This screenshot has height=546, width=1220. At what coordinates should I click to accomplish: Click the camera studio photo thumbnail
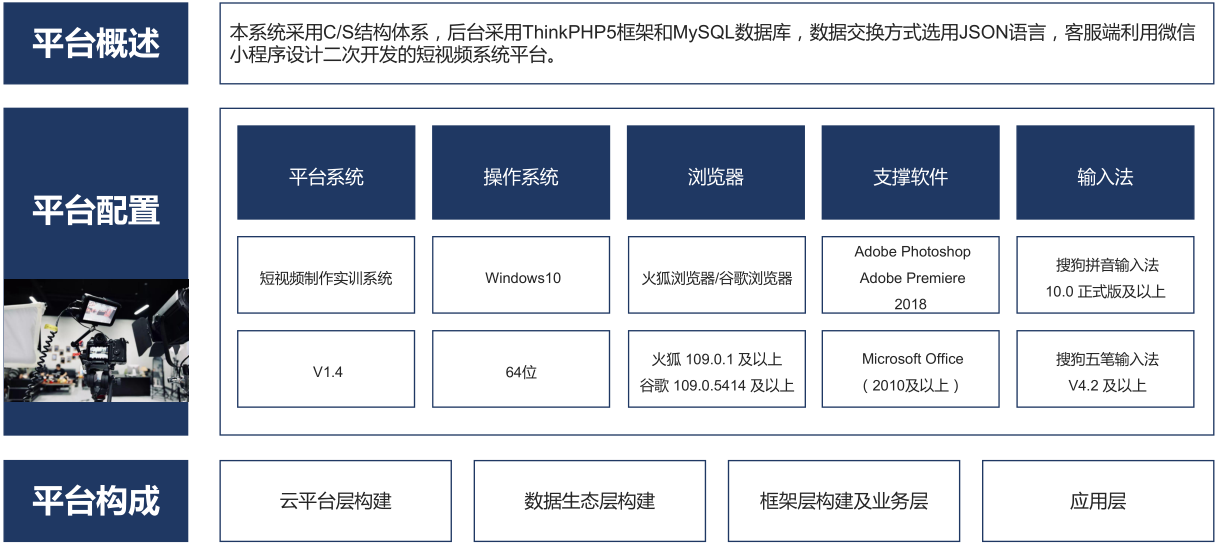pyautogui.click(x=96, y=340)
